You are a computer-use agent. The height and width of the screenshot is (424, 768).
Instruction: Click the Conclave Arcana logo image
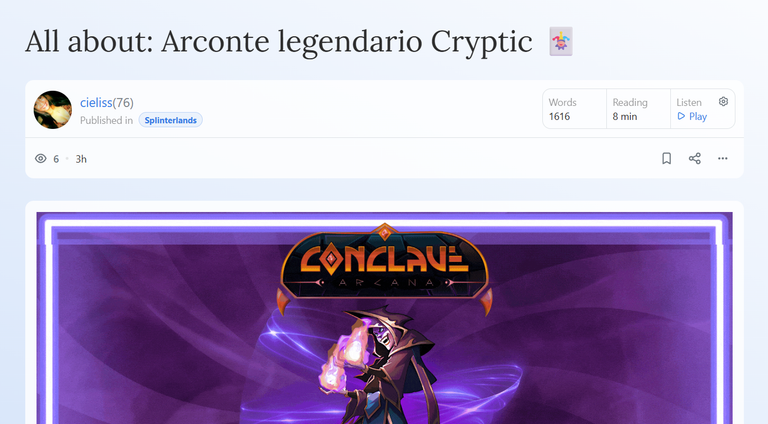click(384, 265)
